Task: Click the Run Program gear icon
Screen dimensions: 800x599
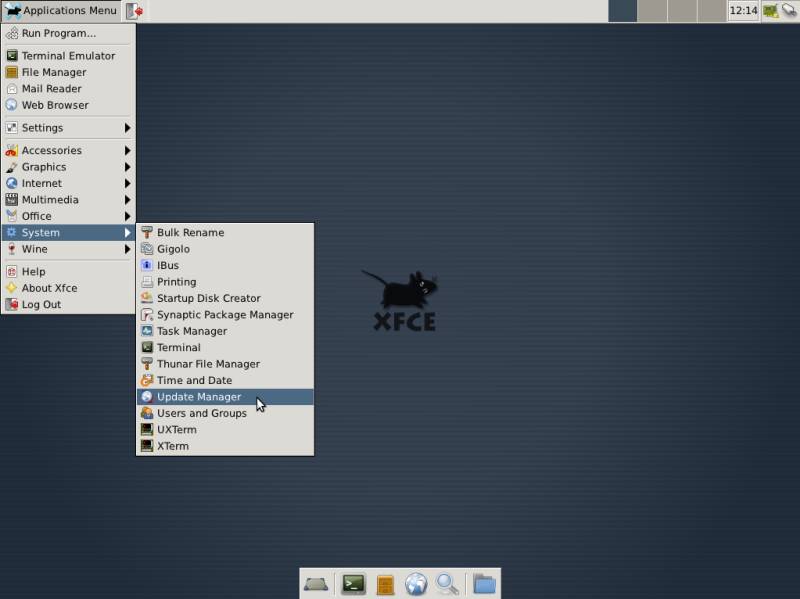Action: click(12, 34)
